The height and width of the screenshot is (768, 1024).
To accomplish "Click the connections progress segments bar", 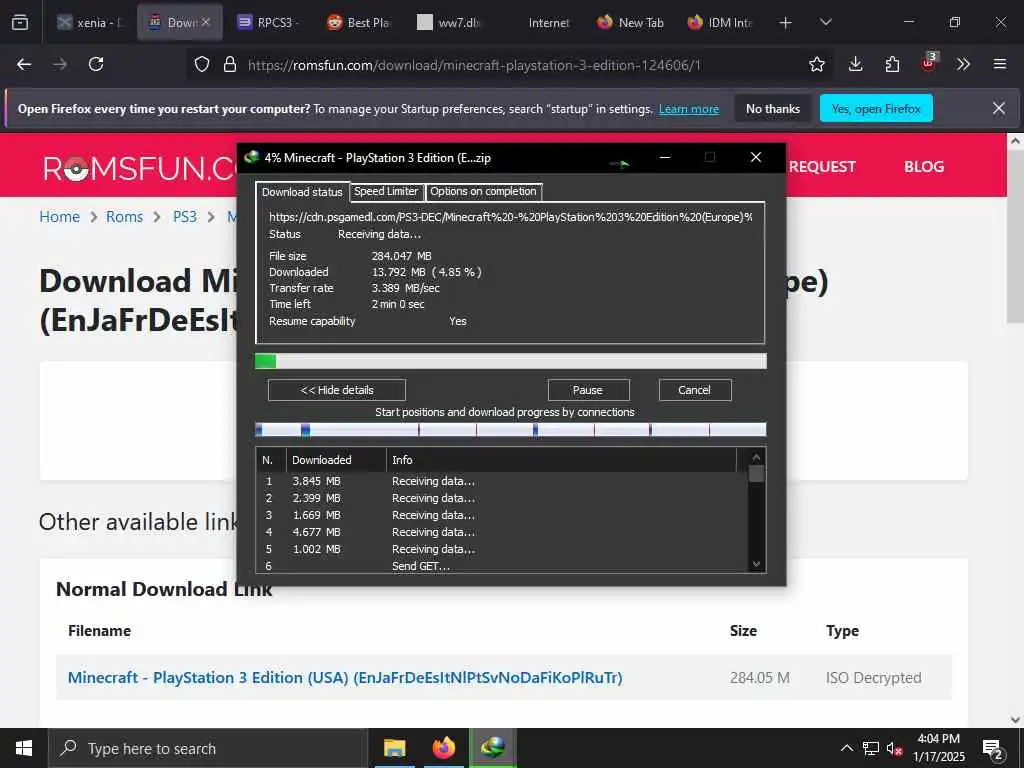I will [x=510, y=430].
